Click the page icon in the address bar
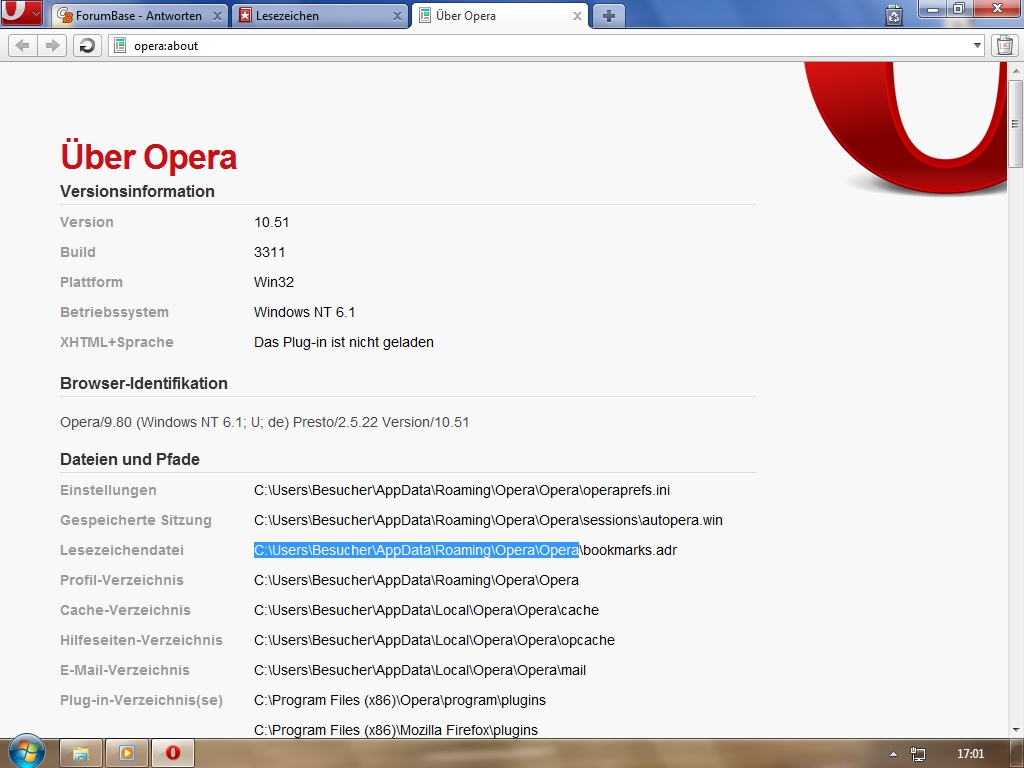Screen dimensions: 1024x768 click(x=120, y=45)
